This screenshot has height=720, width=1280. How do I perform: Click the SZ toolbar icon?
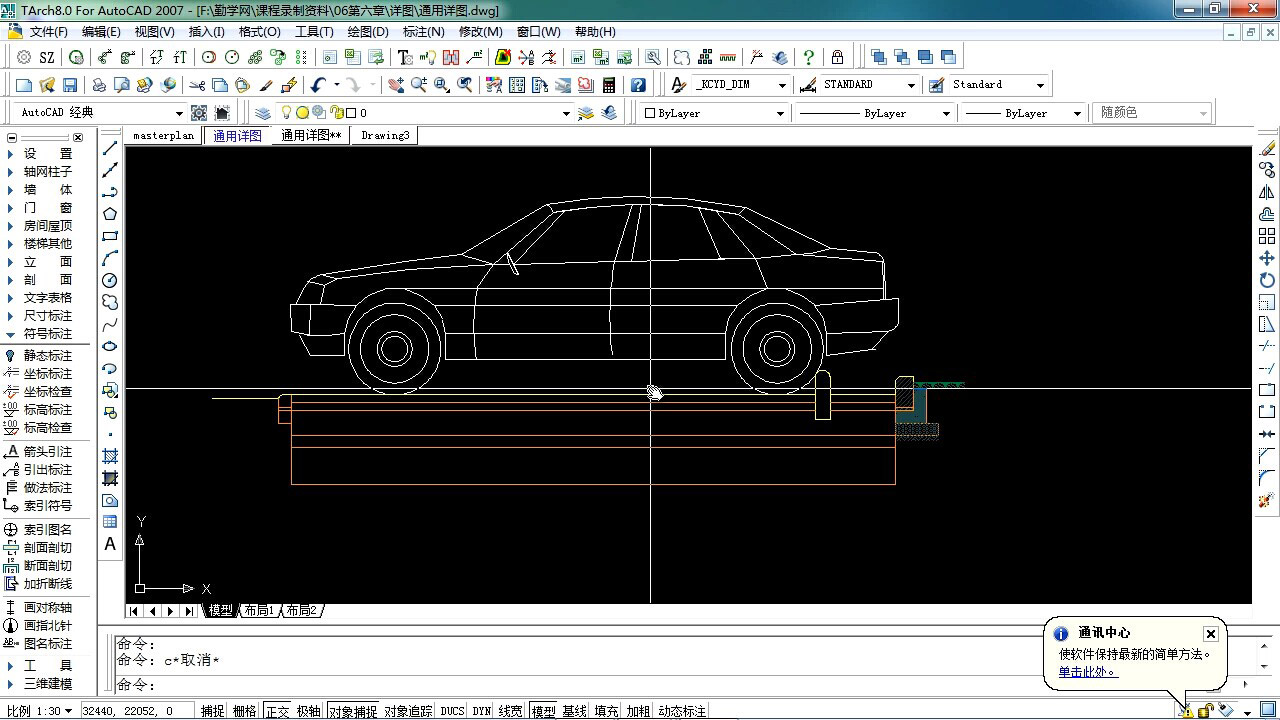tap(47, 58)
